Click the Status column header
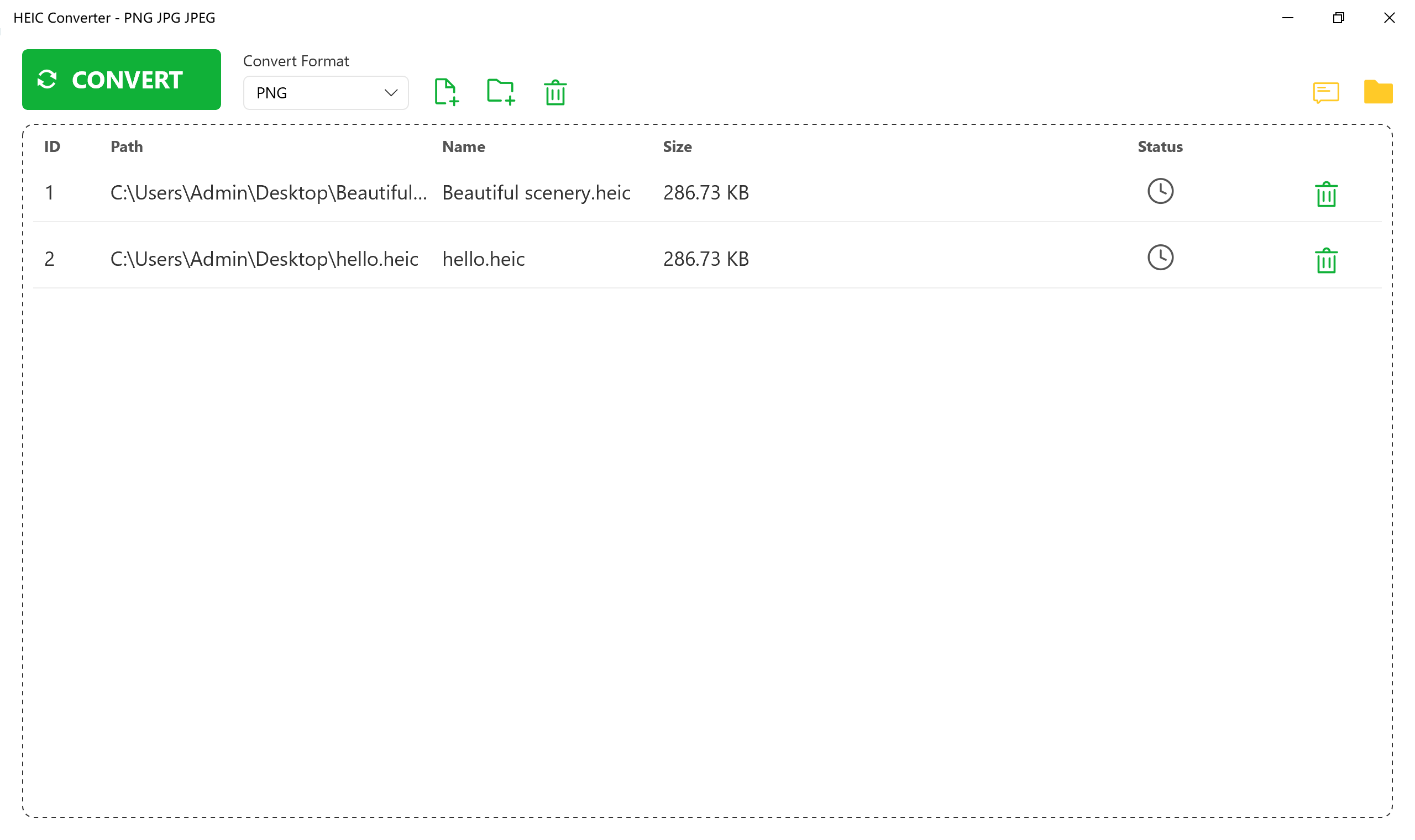The image size is (1415, 840). pyautogui.click(x=1160, y=147)
